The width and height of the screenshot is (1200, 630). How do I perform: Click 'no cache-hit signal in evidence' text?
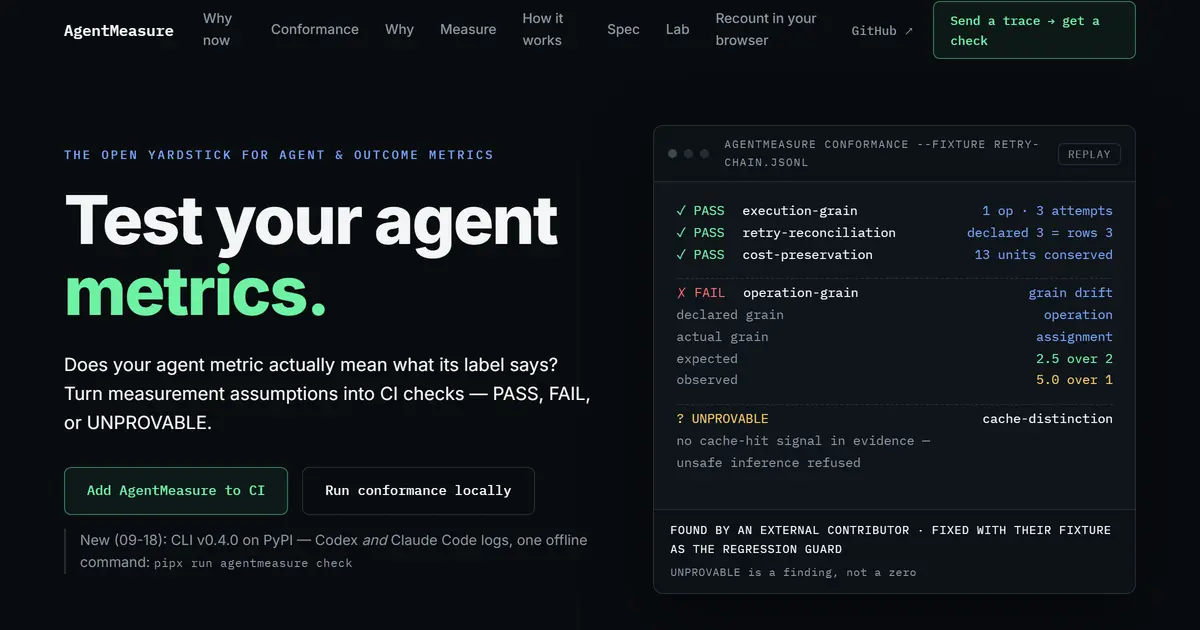803,441
